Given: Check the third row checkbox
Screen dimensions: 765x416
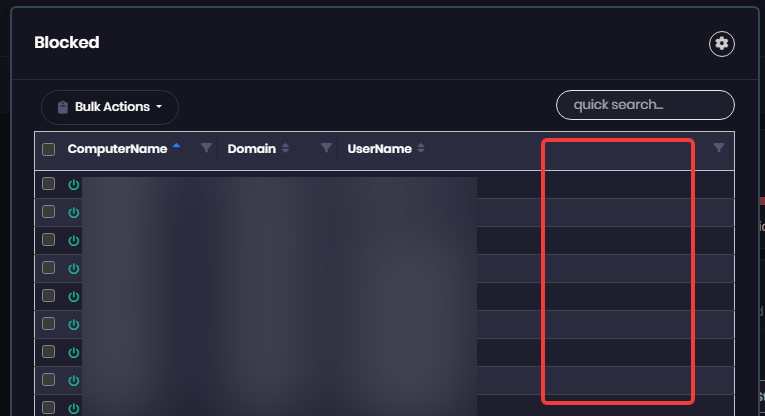Looking at the screenshot, I should (48, 240).
